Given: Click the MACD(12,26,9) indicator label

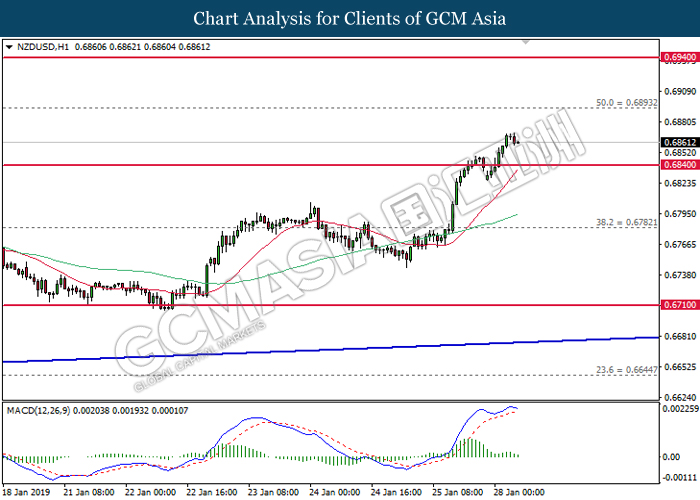Looking at the screenshot, I should (x=38, y=410).
